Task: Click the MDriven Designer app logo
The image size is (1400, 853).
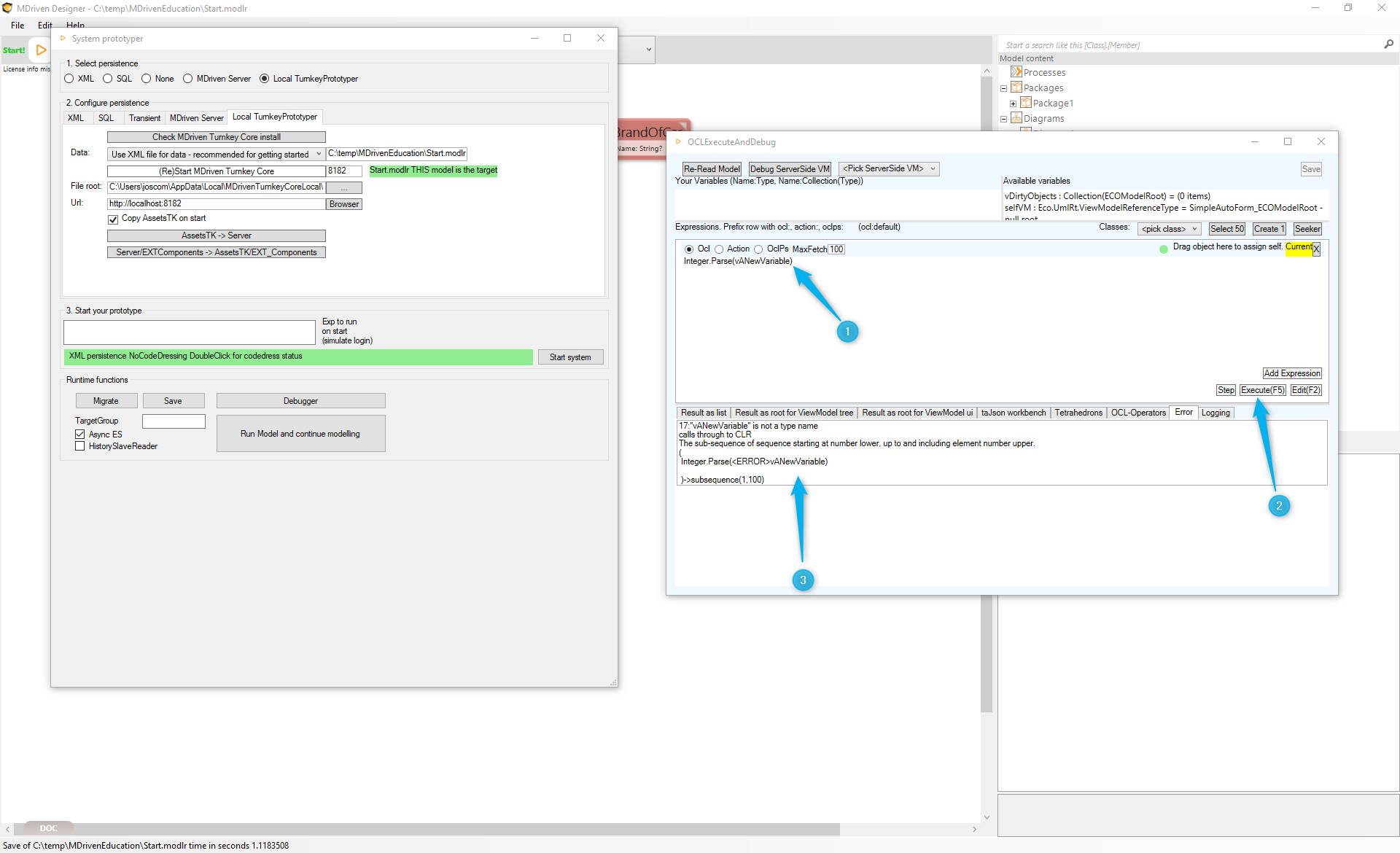Action: tap(7, 8)
